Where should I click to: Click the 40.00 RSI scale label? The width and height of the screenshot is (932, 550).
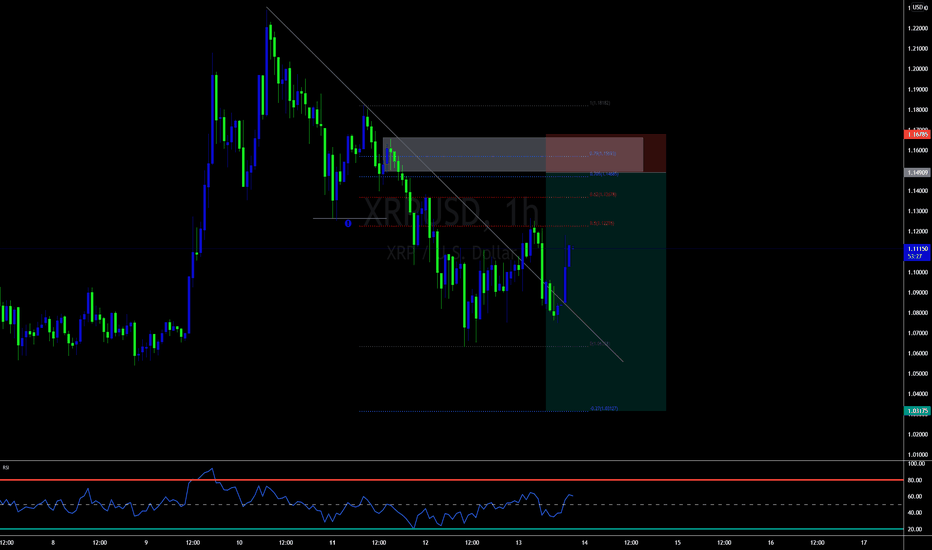tap(915, 513)
